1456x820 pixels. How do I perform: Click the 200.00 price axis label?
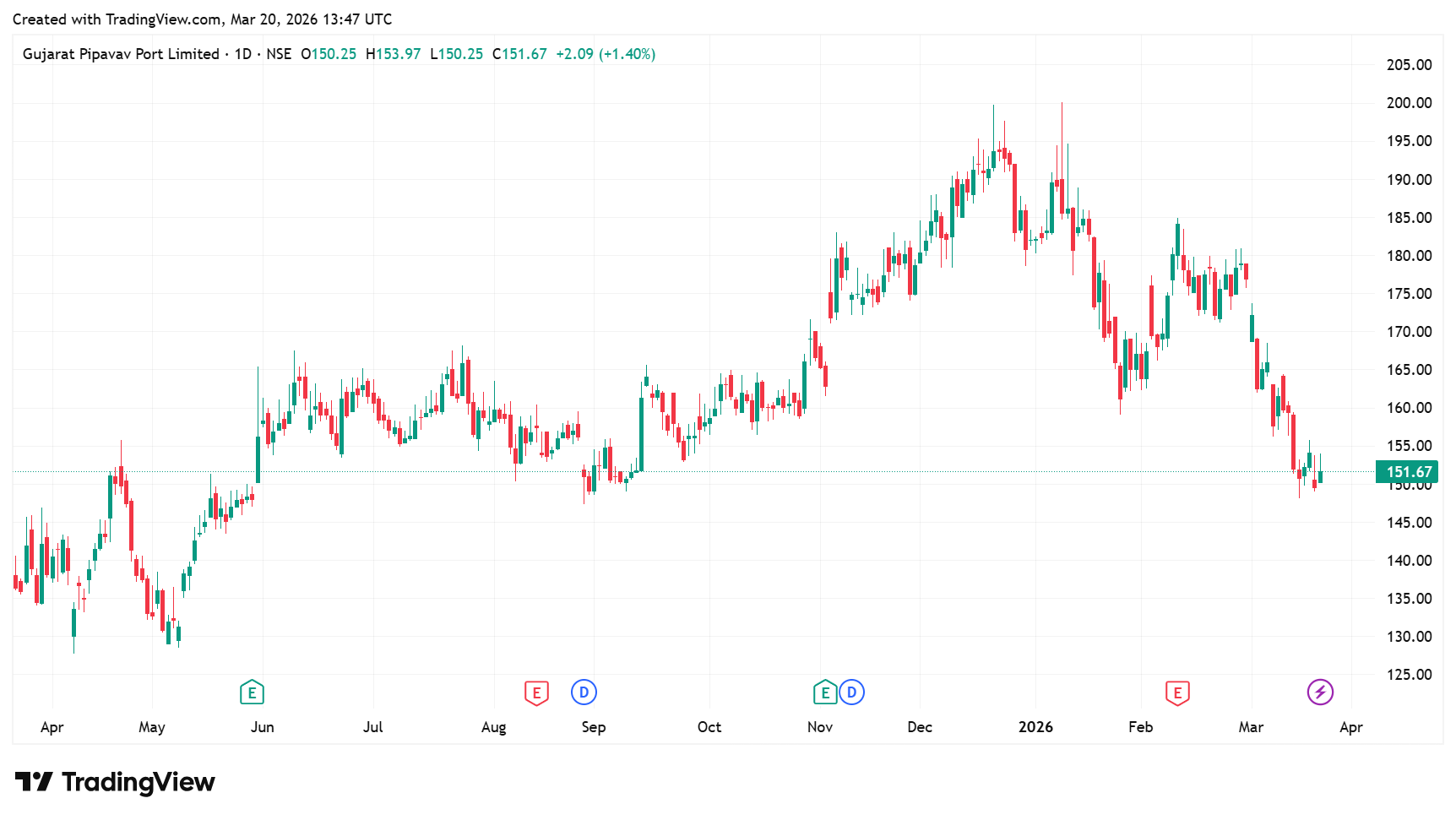pos(1409,103)
